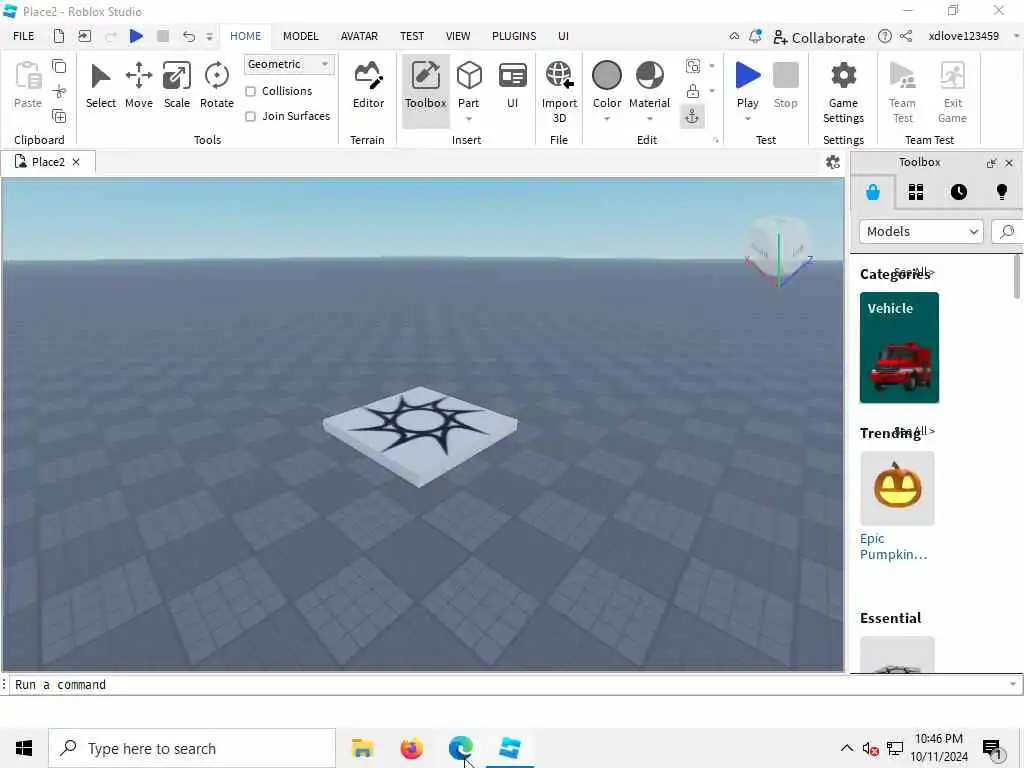Image resolution: width=1024 pixels, height=768 pixels.
Task: Open the Vehicle category card
Action: click(899, 347)
